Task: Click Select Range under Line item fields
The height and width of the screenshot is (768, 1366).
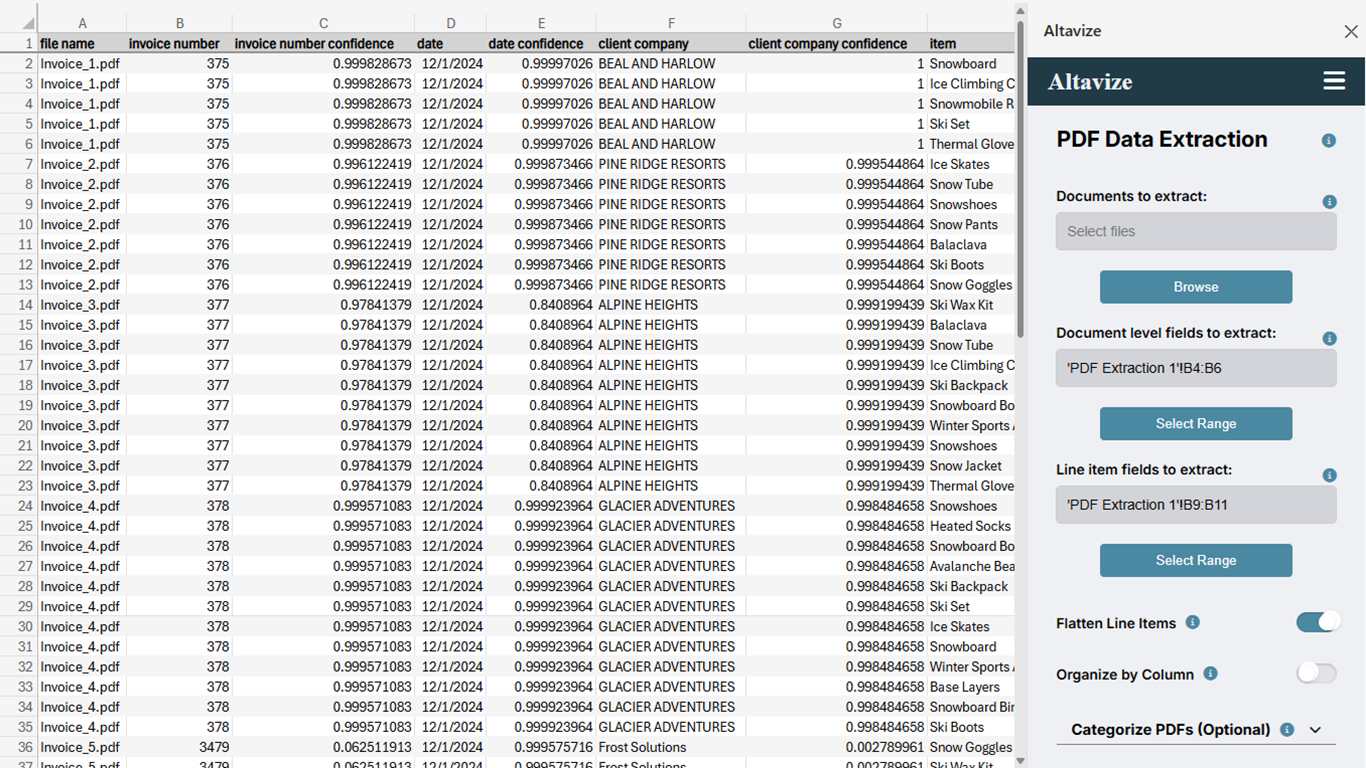Action: coord(1195,561)
